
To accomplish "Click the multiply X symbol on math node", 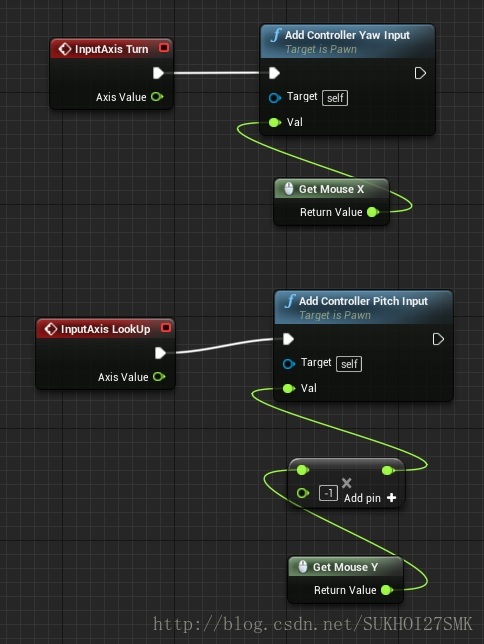I will coord(346,483).
